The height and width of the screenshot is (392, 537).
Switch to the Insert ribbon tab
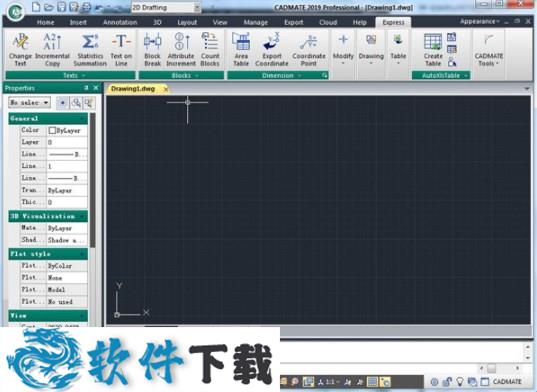point(78,22)
